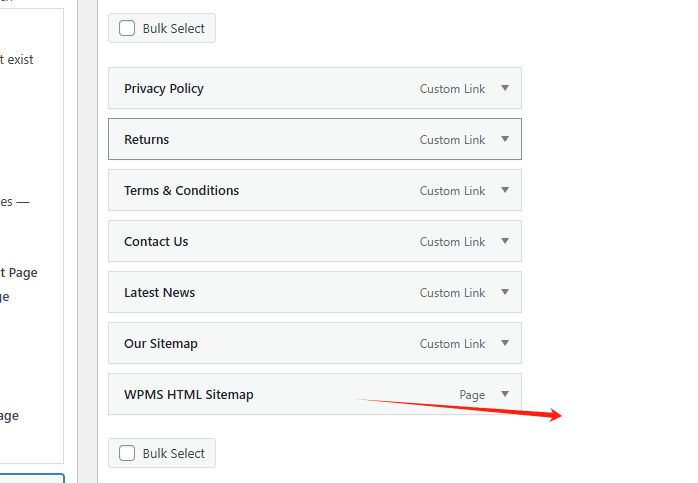Expand the Returns item dropdown arrow
The width and height of the screenshot is (698, 483).
(x=505, y=139)
